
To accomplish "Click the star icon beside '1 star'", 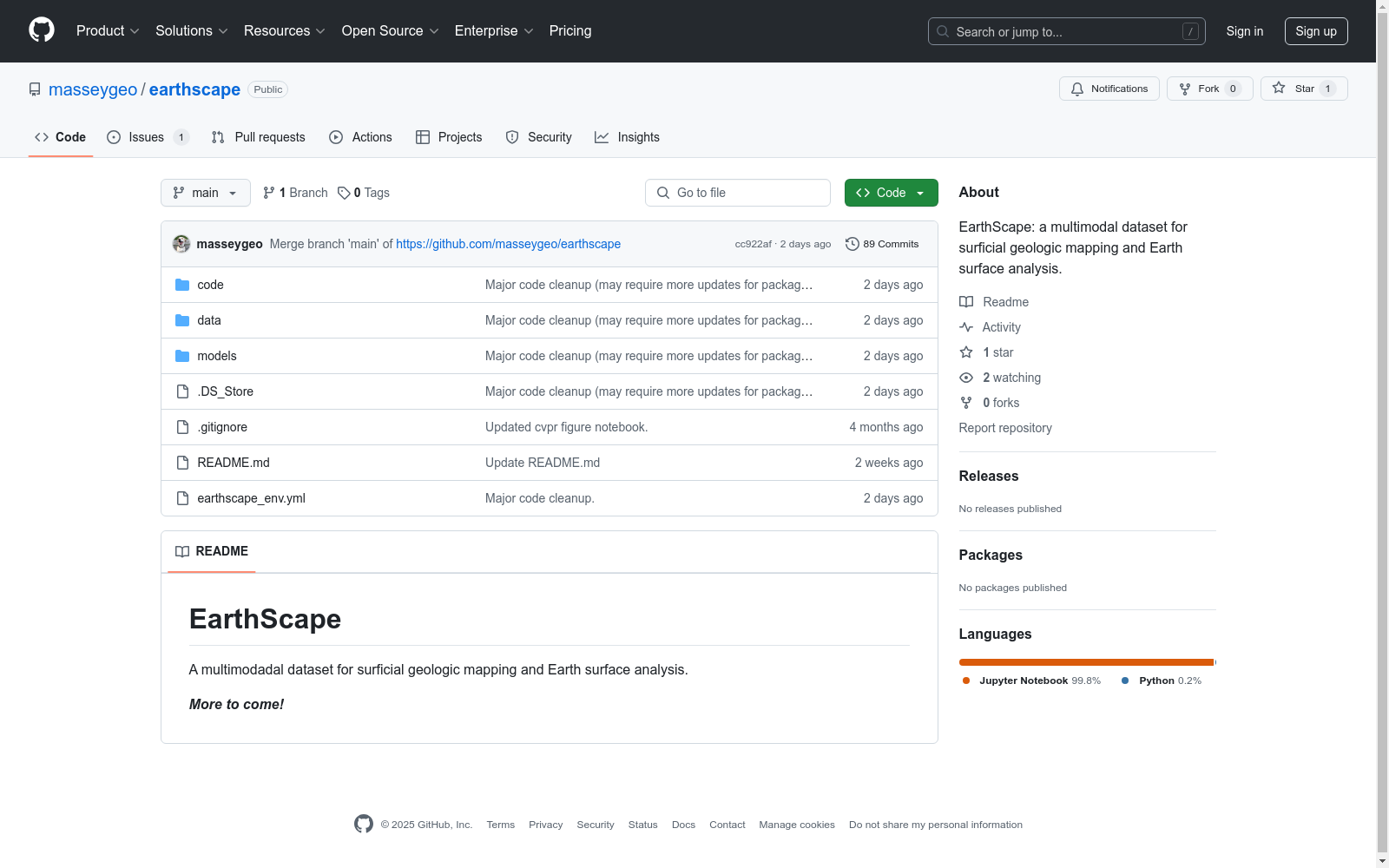I will (x=966, y=352).
